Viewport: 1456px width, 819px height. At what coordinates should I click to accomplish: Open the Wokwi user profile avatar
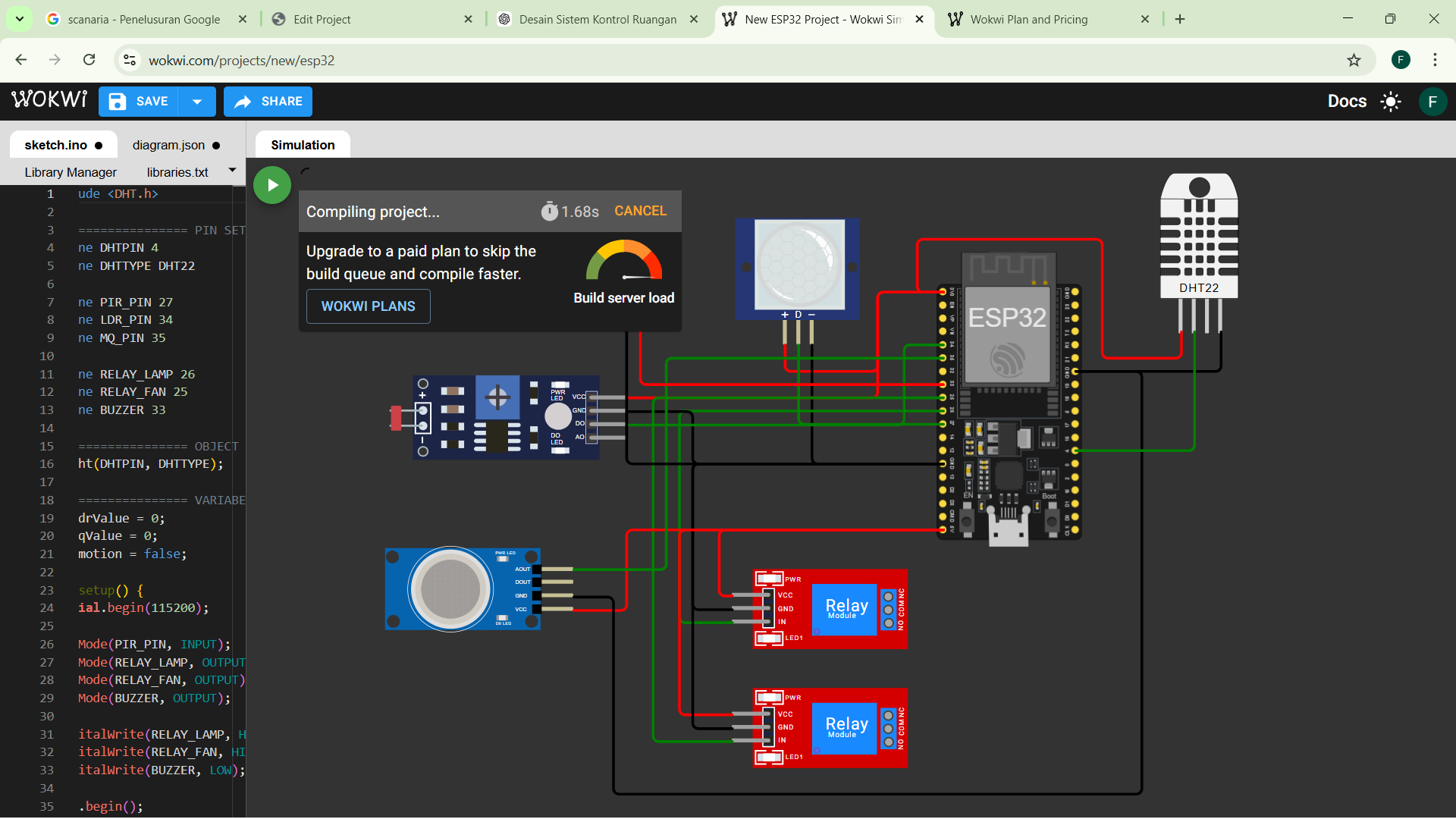coord(1432,102)
